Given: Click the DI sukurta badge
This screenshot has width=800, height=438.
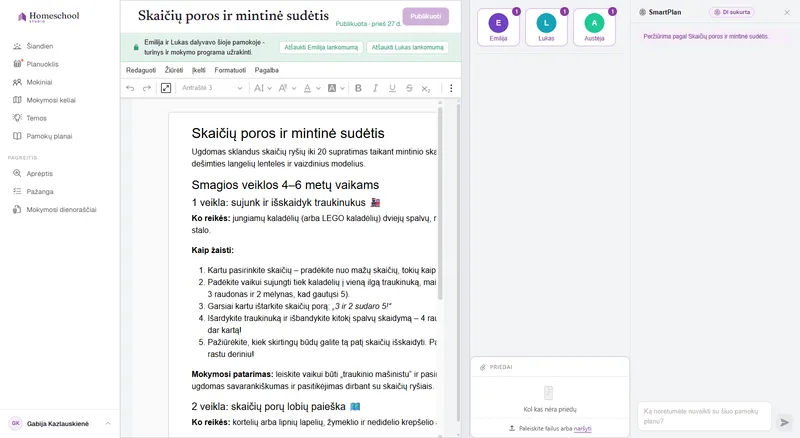Looking at the screenshot, I should (x=732, y=12).
